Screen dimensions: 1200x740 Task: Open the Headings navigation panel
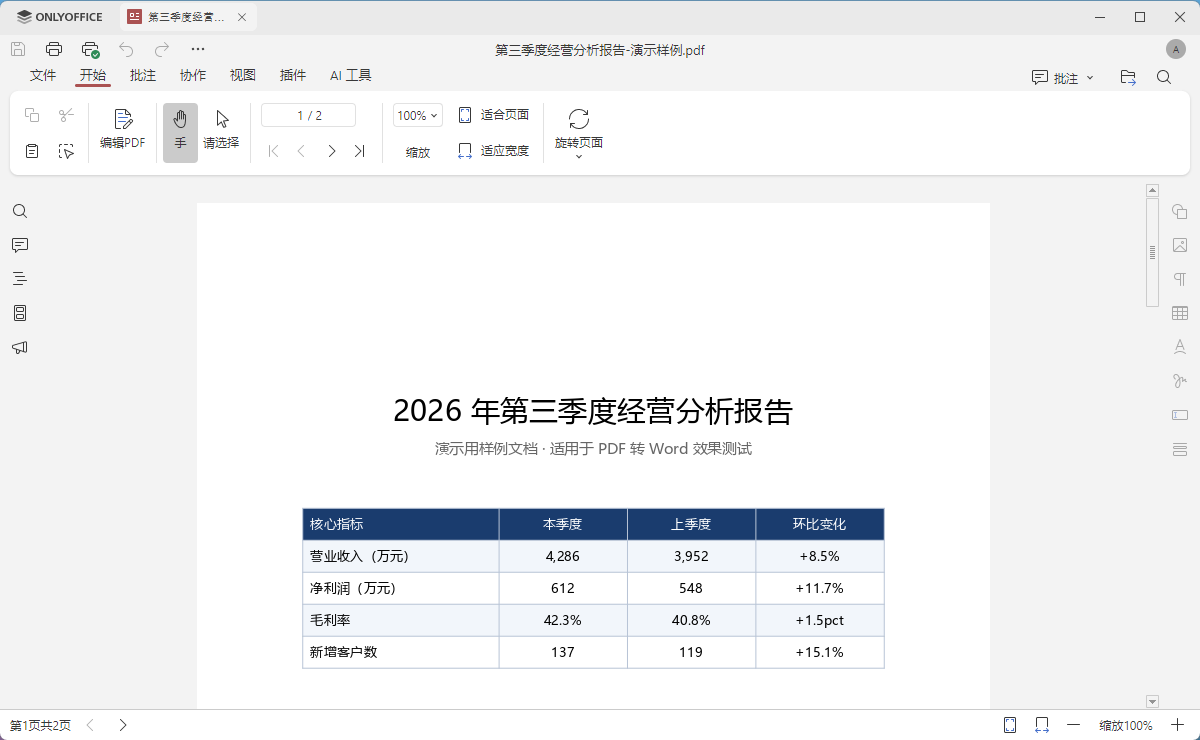[20, 279]
